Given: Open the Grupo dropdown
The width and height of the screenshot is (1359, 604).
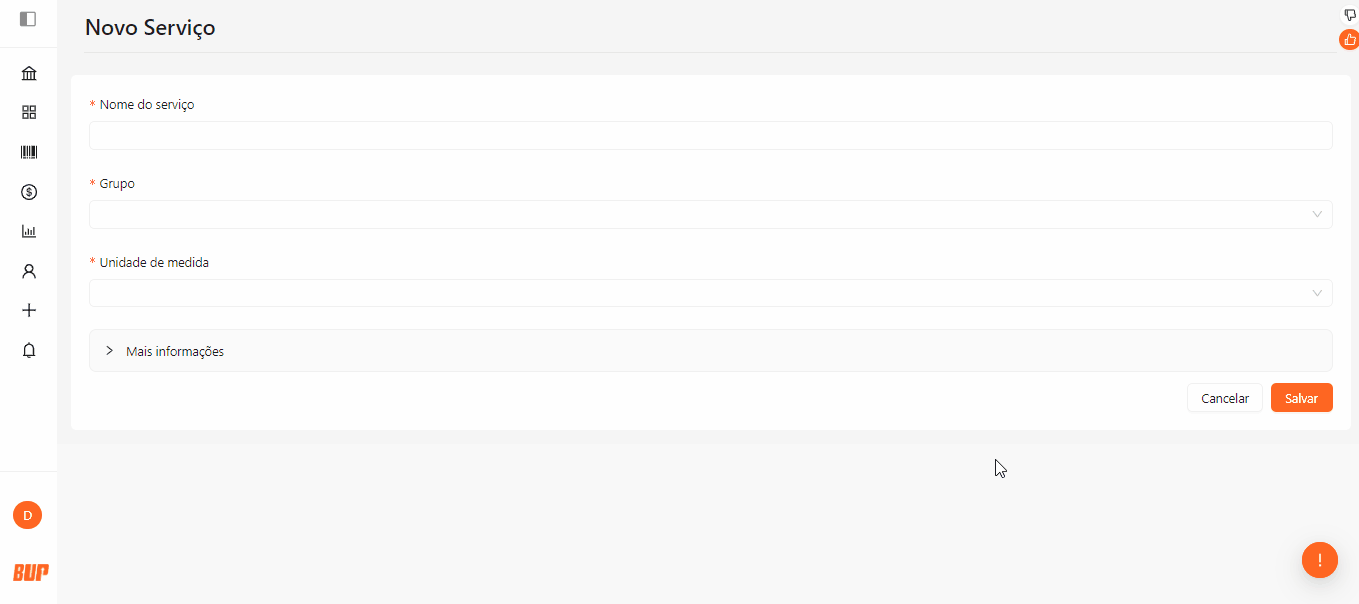Looking at the screenshot, I should (x=711, y=214).
